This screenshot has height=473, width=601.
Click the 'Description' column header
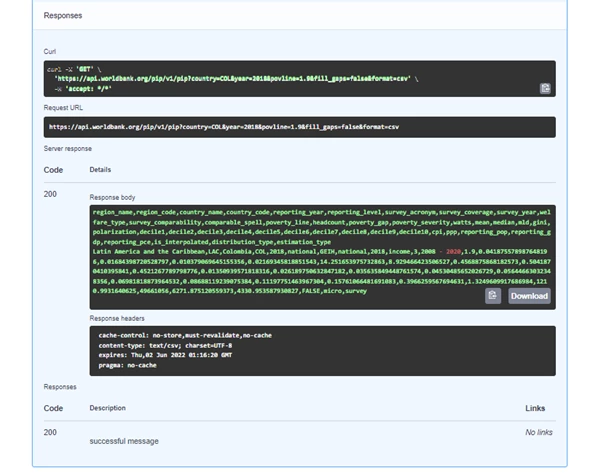pyautogui.click(x=107, y=408)
